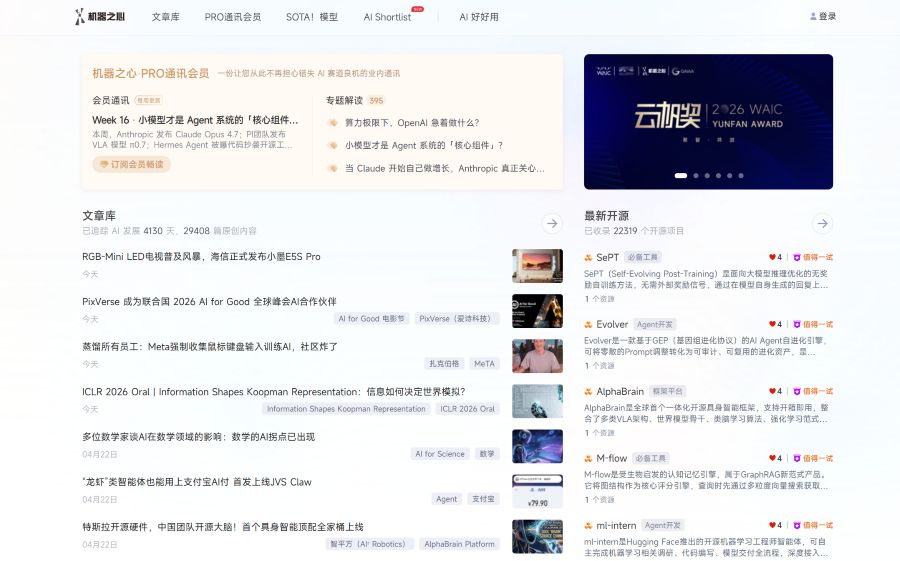Open article 多位数学家谈AI在数学领域的影响
Screen dimensions: 900x561
[198, 437]
